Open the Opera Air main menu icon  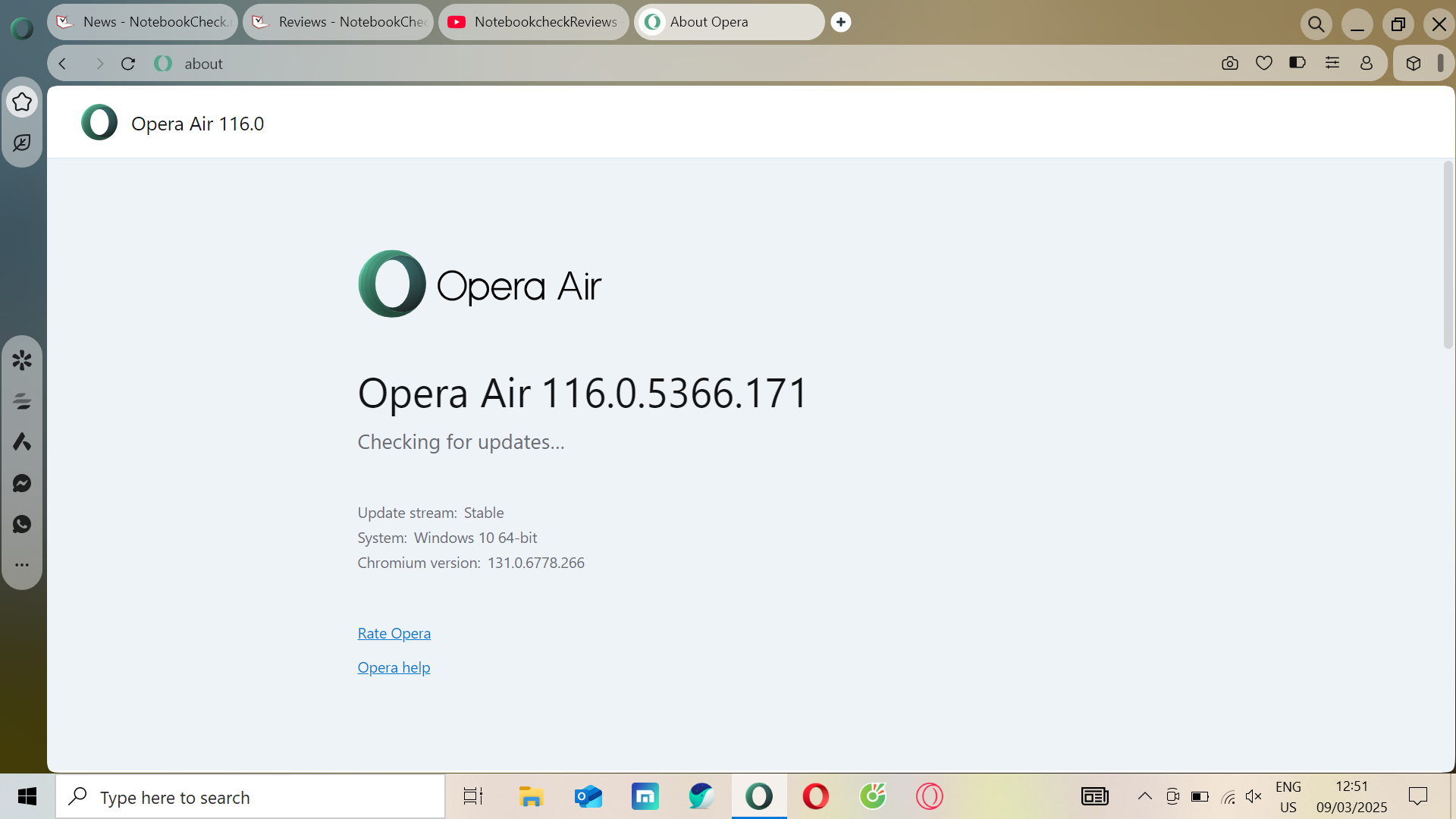tap(22, 29)
